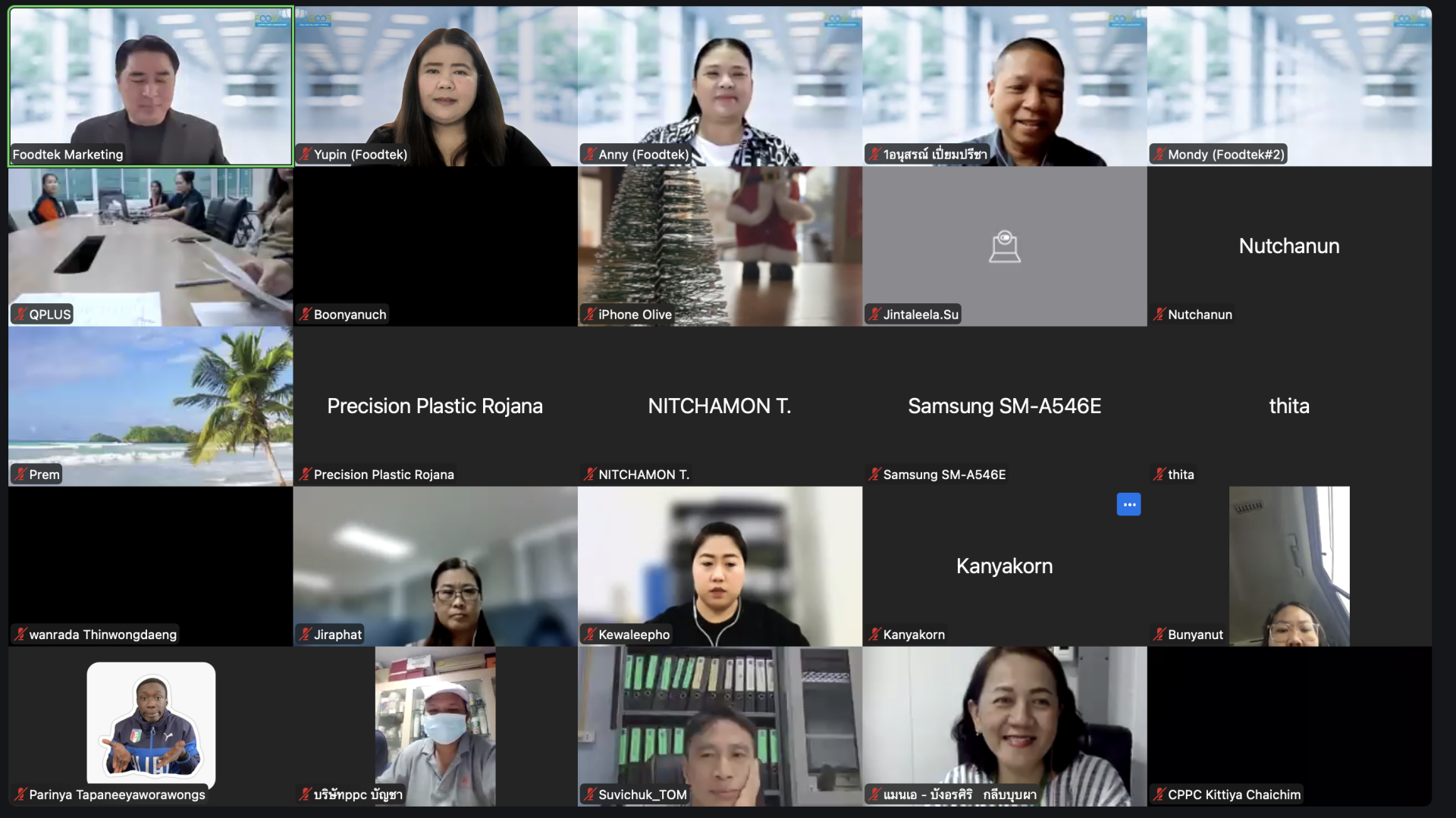Image resolution: width=1456 pixels, height=818 pixels.
Task: Select the large Nutchanun name in tile center
Action: pyautogui.click(x=1288, y=246)
